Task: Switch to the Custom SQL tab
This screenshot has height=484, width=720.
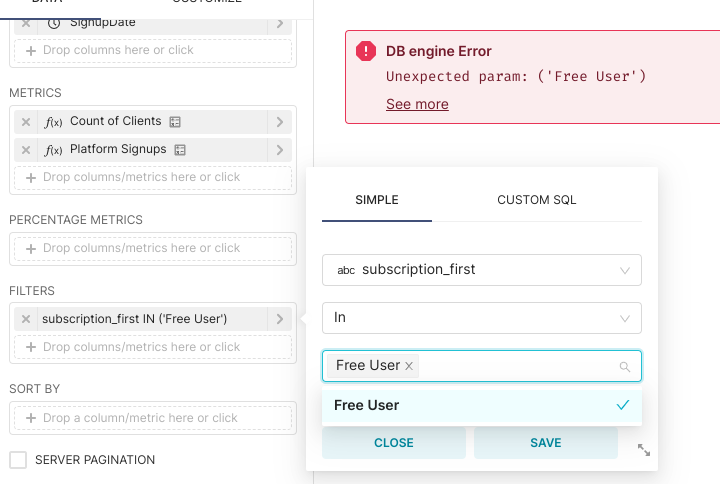Action: coord(536,200)
